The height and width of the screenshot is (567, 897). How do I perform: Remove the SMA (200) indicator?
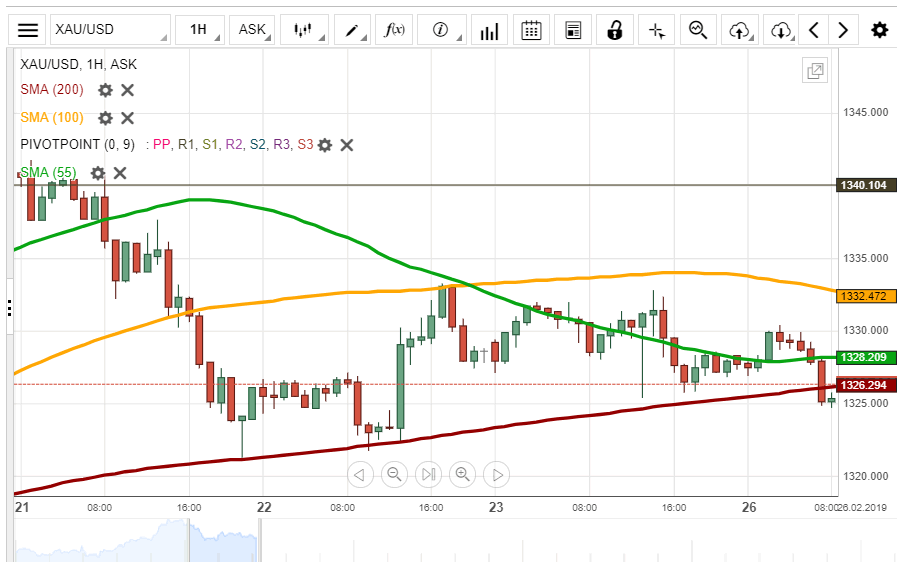click(x=128, y=90)
